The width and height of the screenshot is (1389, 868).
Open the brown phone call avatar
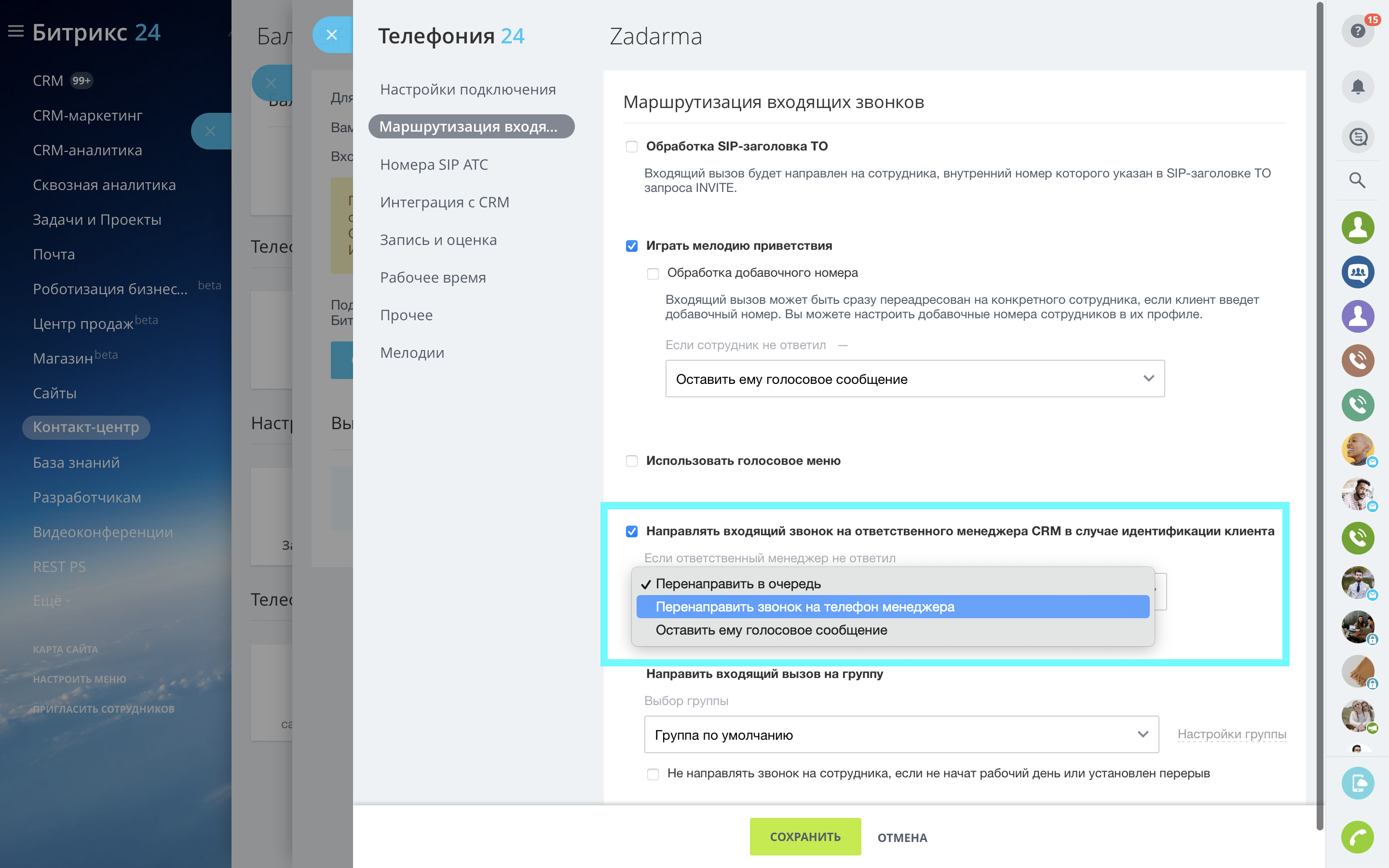1358,361
